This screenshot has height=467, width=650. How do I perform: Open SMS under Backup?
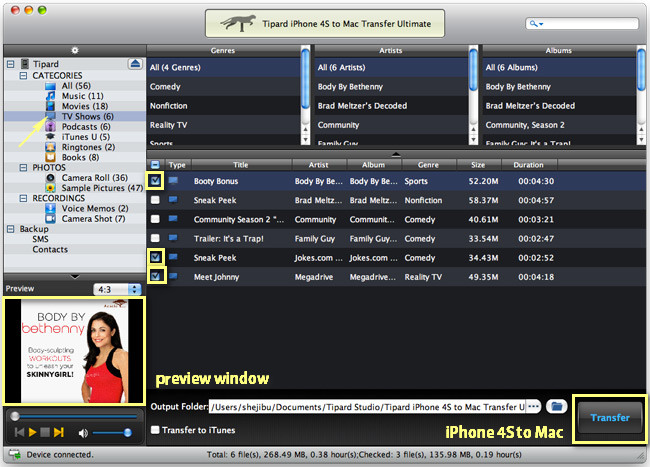pyautogui.click(x=40, y=239)
